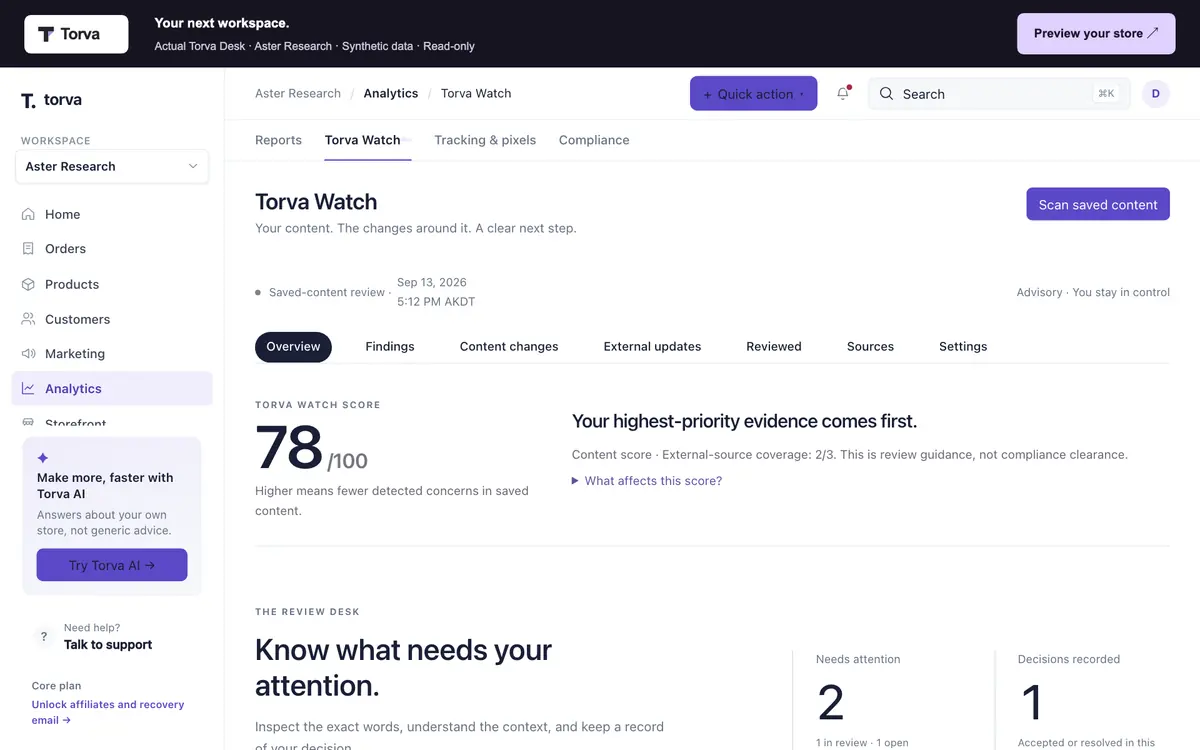Click the Torva AI sparkle icon
The image size is (1200, 750).
(43, 457)
